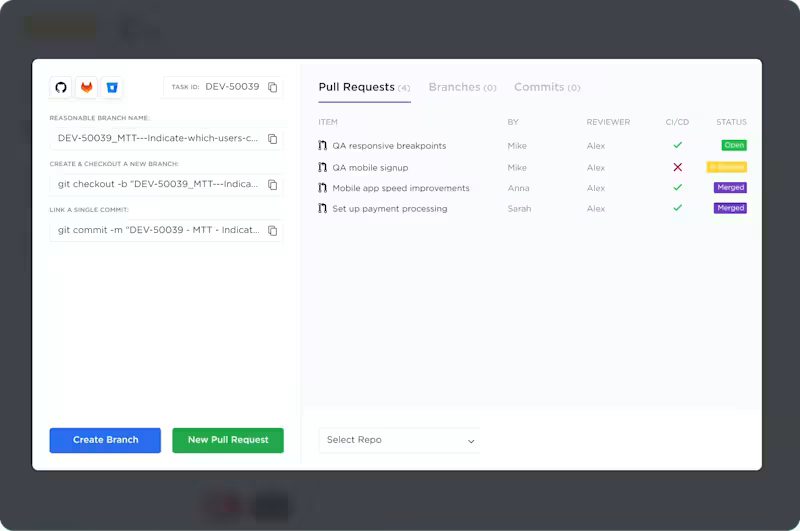Screen dimensions: 800x531
Task: Click the New Pull Request button
Action: click(228, 440)
